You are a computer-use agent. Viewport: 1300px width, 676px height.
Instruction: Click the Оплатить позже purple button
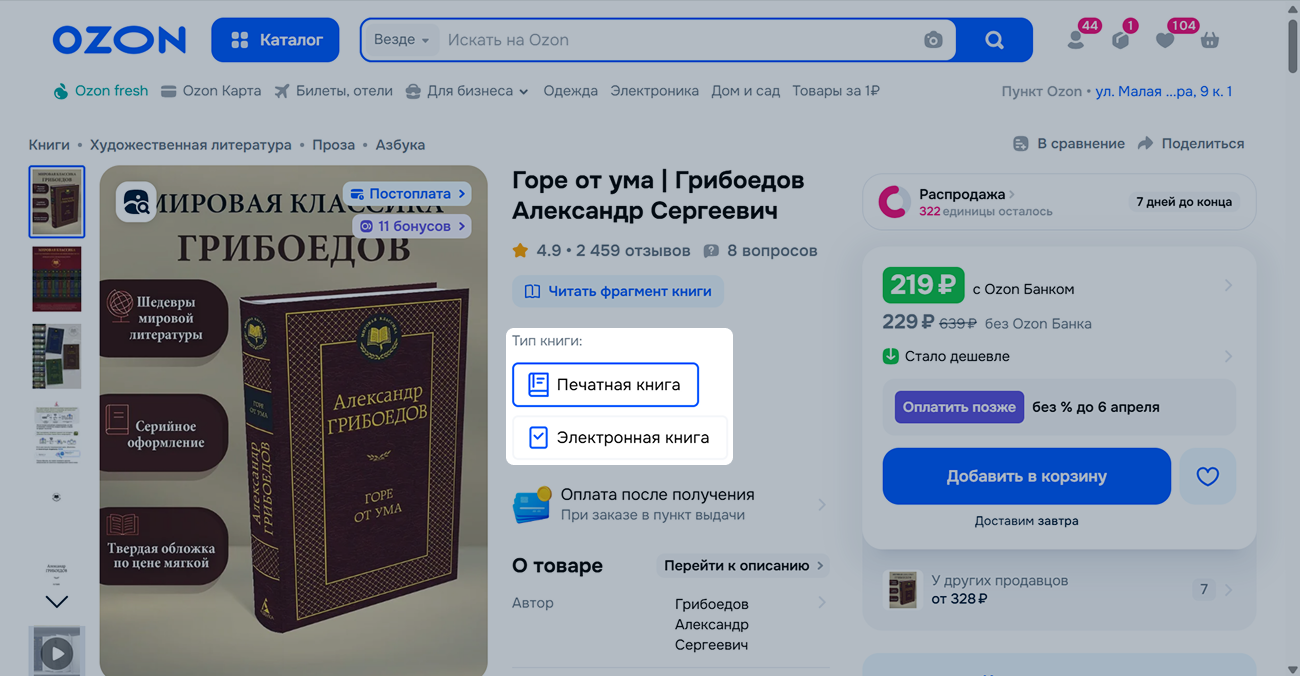pyautogui.click(x=958, y=407)
